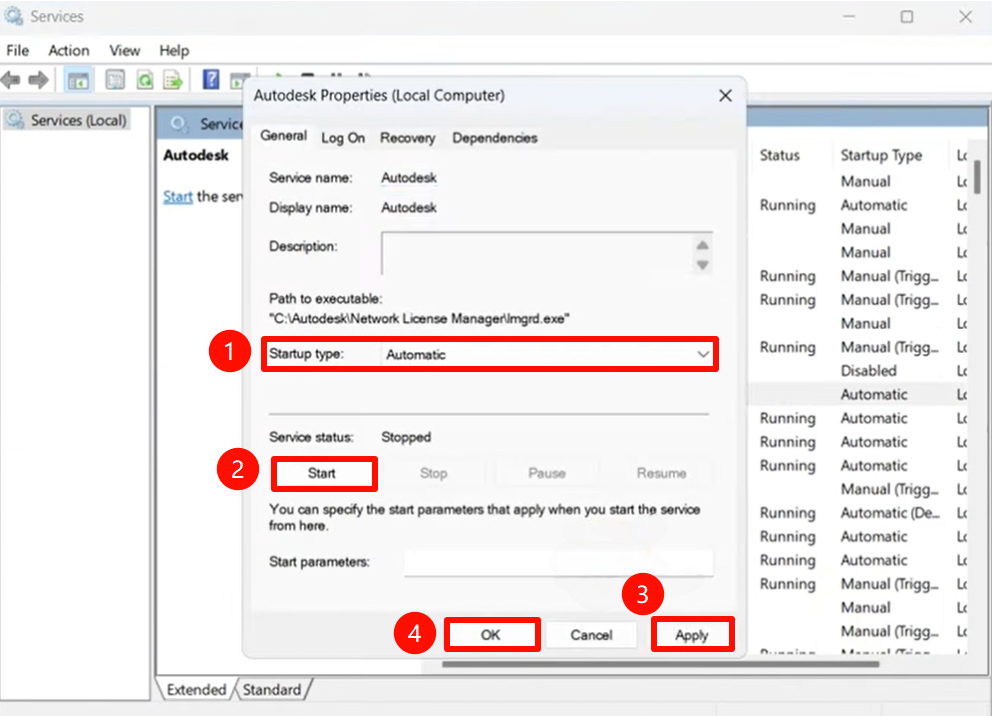Toggle the Show/Hide Console Tree toolbar icon

[x=78, y=80]
